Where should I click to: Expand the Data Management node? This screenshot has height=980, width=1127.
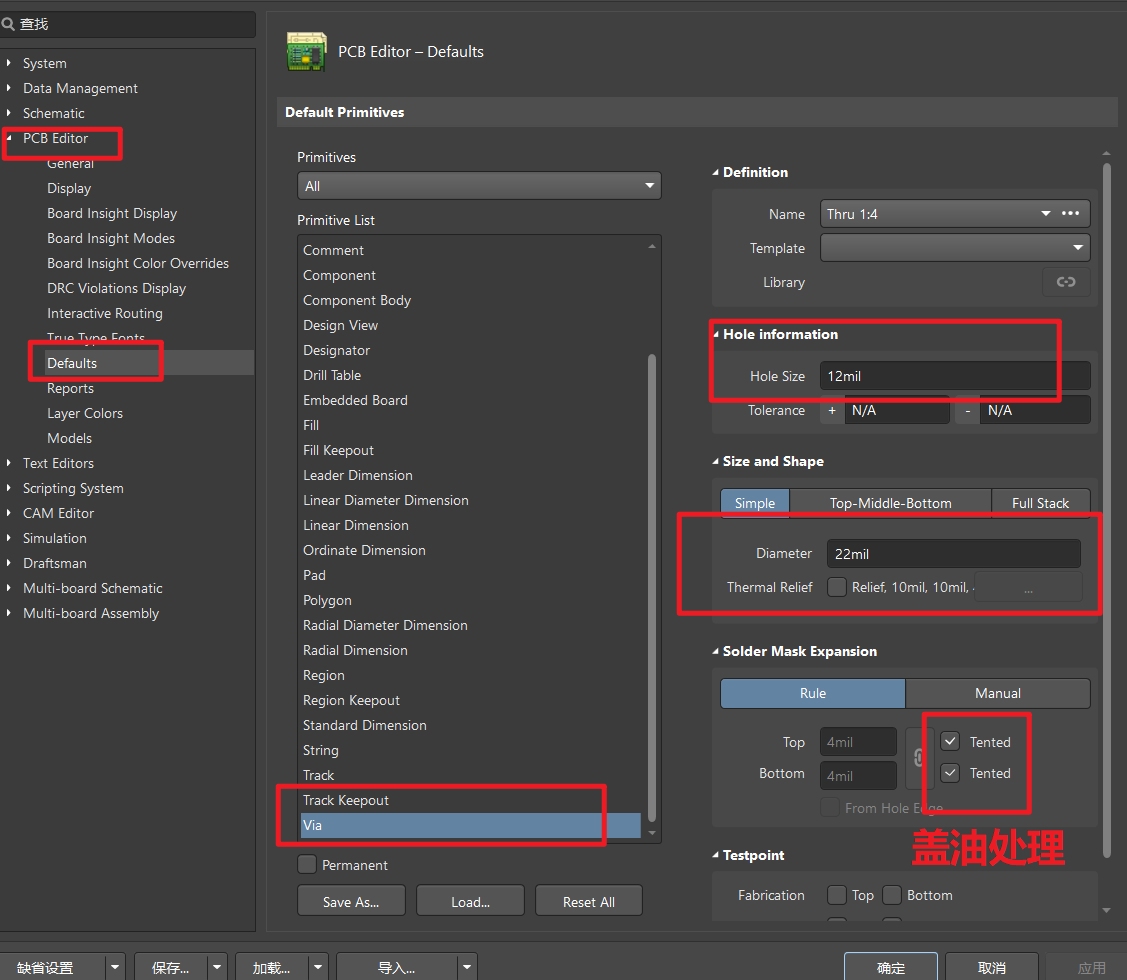[x=9, y=88]
